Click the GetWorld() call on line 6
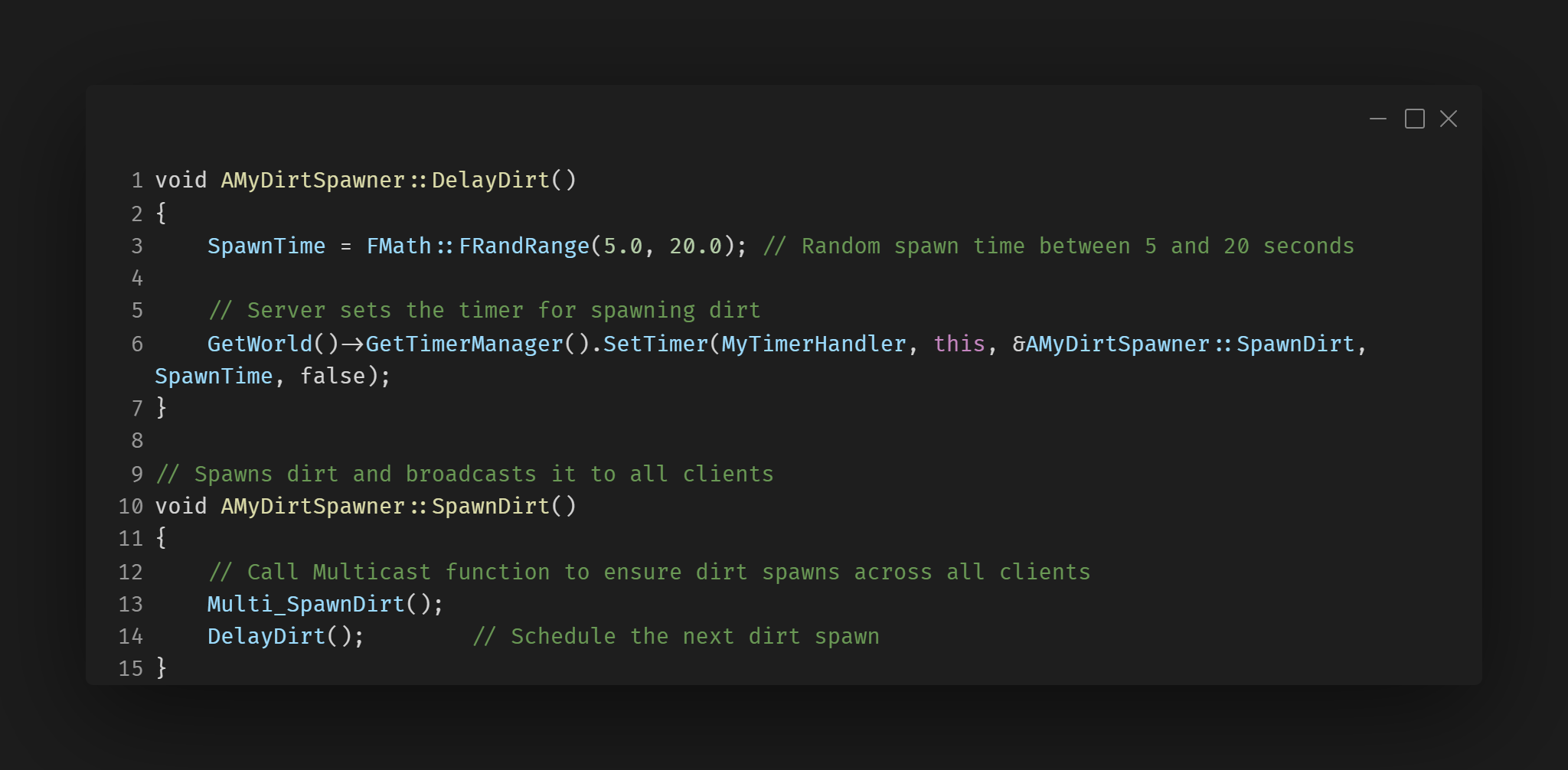 coord(272,344)
